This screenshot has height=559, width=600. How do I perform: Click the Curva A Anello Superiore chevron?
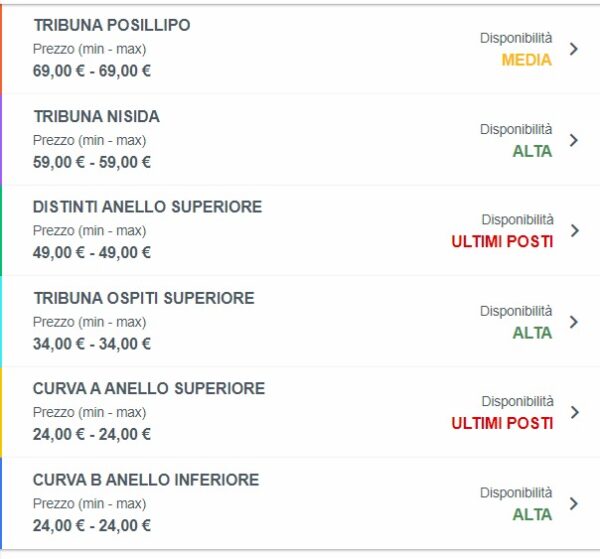(x=573, y=412)
